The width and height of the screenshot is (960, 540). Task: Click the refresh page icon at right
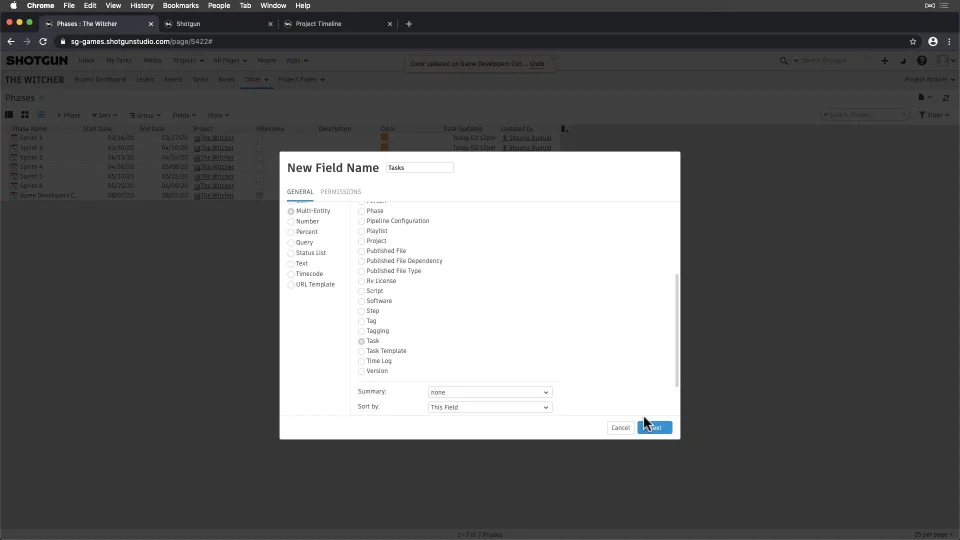[x=946, y=98]
